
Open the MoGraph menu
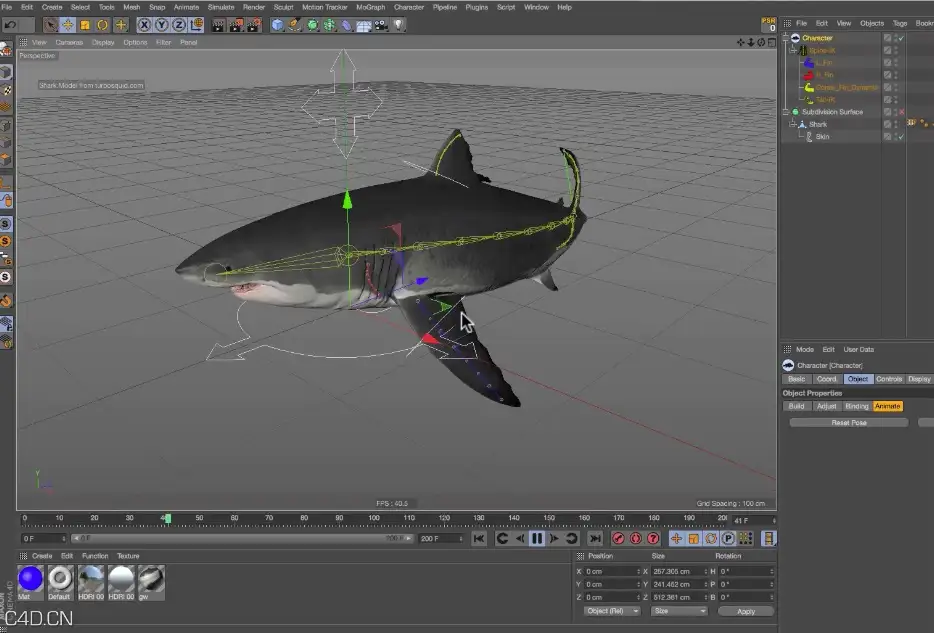[x=371, y=7]
